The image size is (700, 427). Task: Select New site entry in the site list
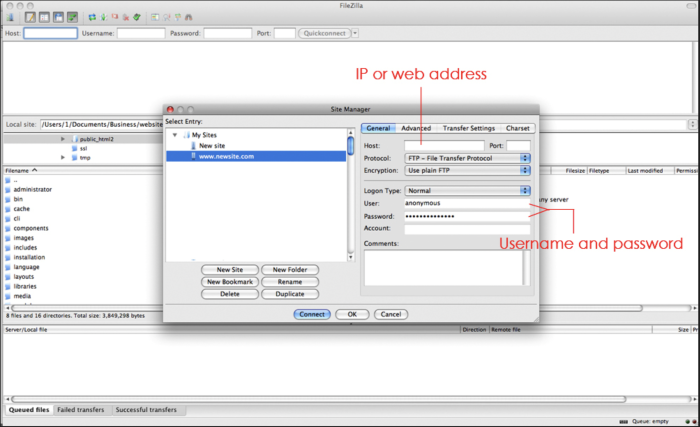tap(212, 145)
